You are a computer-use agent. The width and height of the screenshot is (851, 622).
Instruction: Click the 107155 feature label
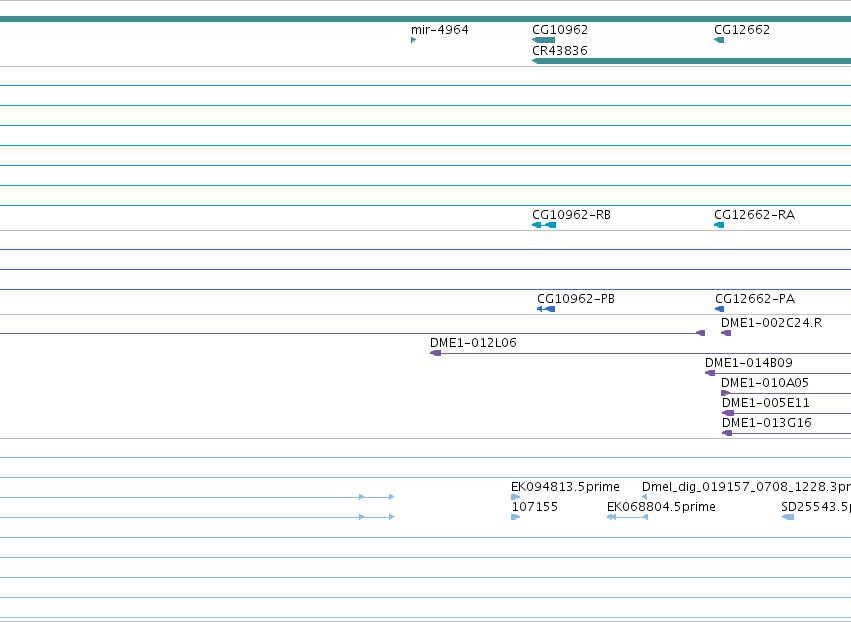535,507
